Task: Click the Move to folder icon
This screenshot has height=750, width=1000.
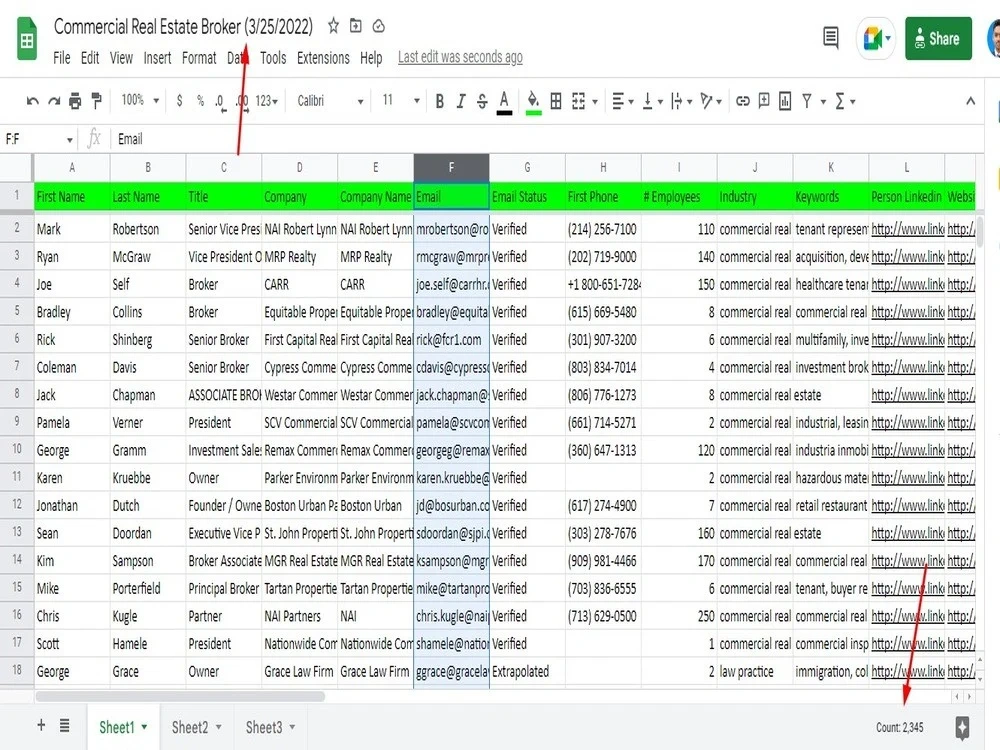Action: tap(356, 26)
